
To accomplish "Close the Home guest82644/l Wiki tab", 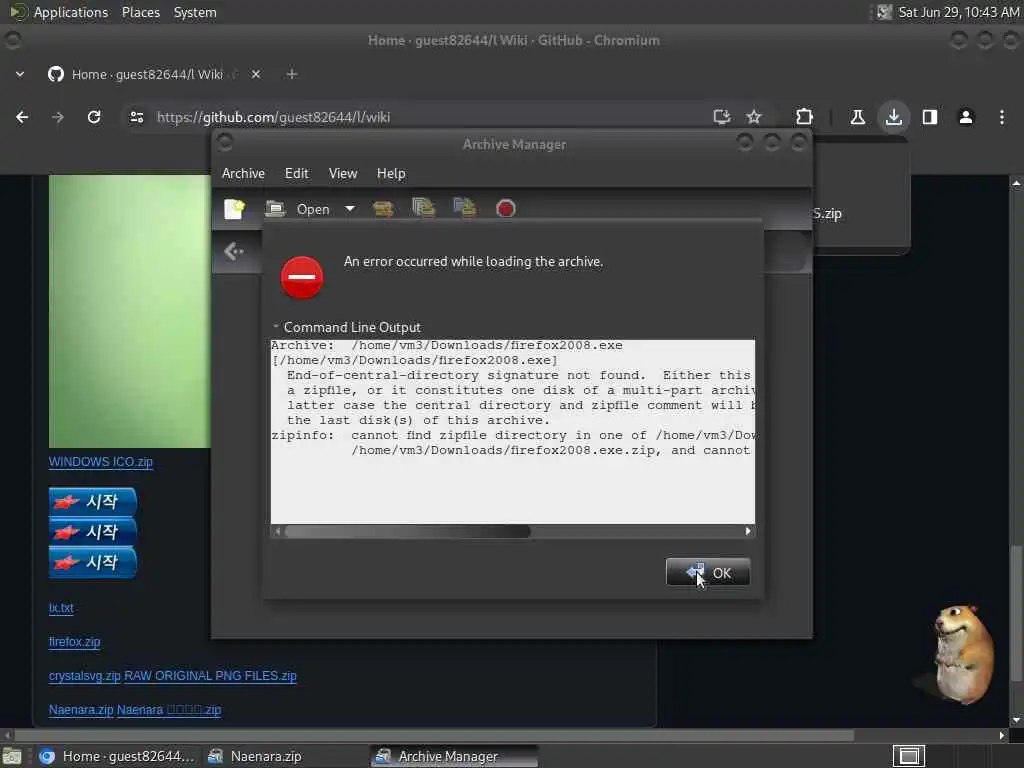I will pyautogui.click(x=256, y=74).
